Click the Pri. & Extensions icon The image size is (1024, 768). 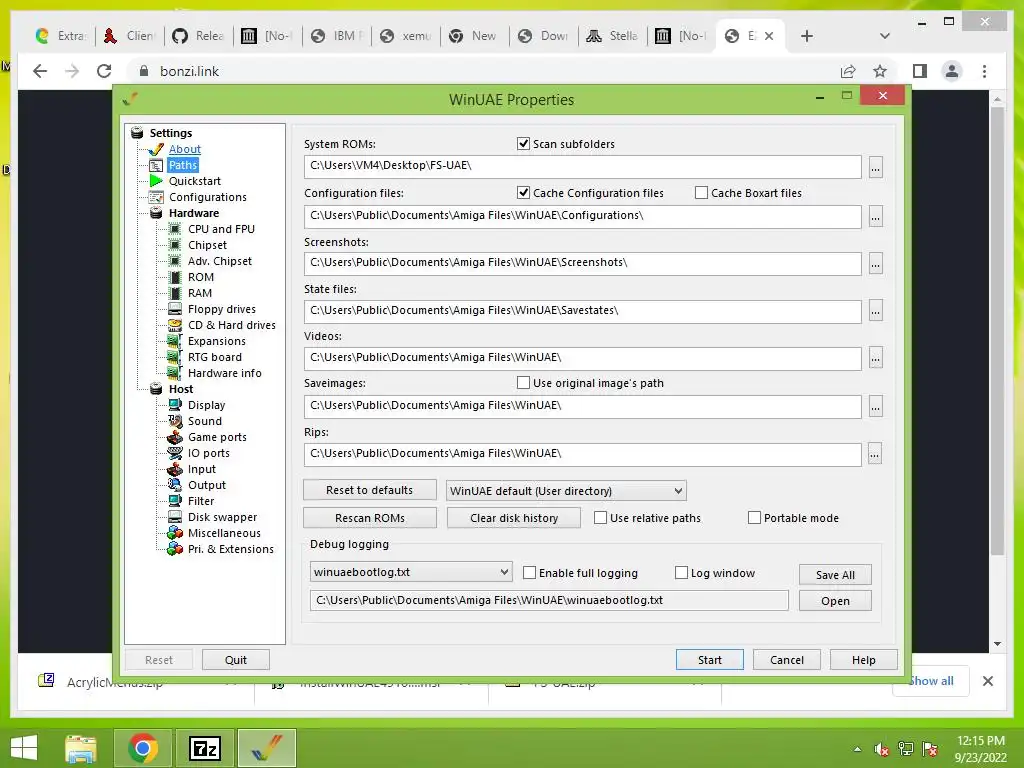coord(175,549)
